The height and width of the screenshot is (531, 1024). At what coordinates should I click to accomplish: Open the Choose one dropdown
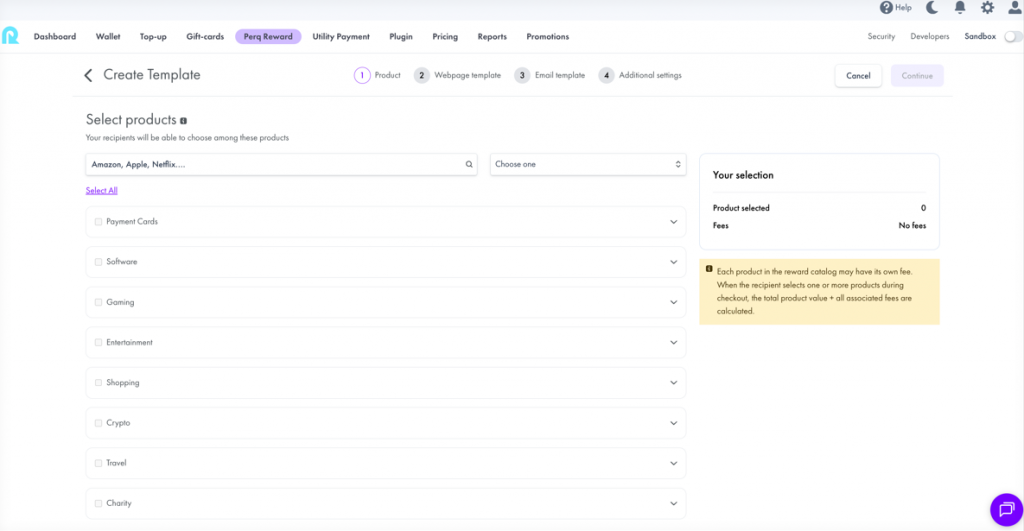(587, 164)
